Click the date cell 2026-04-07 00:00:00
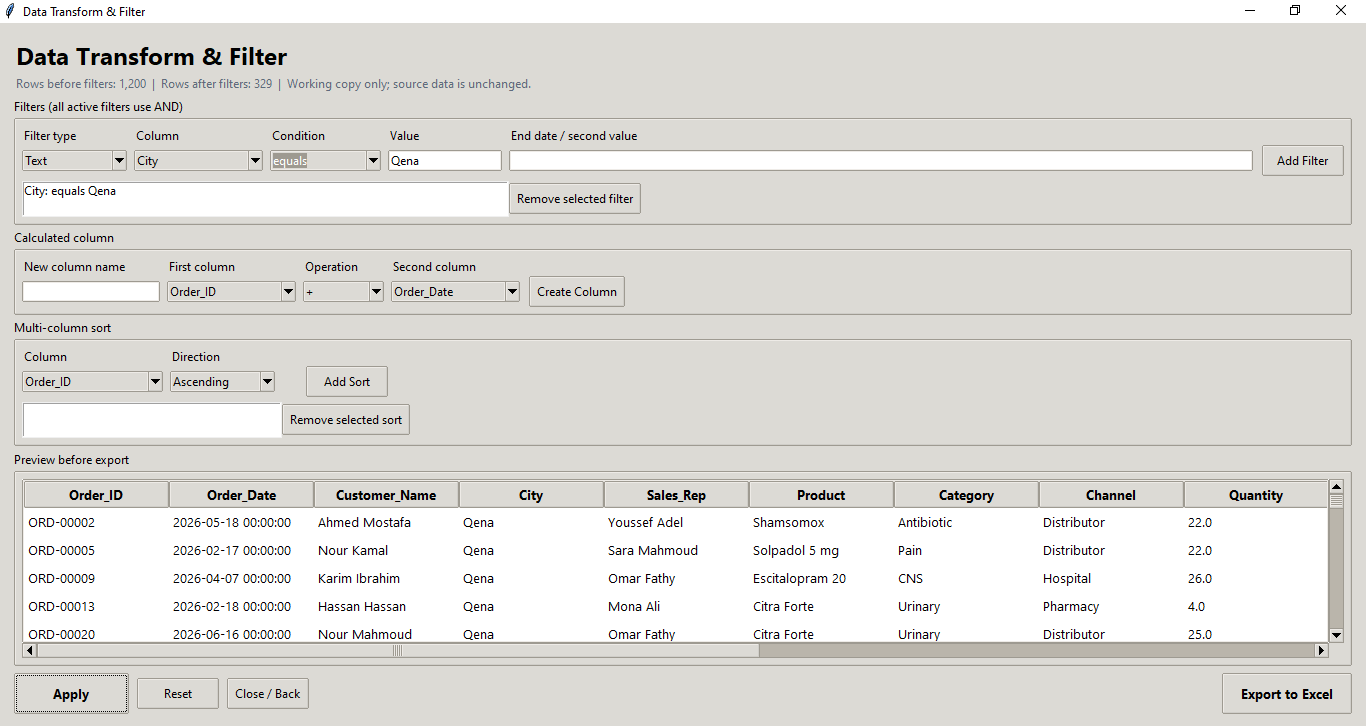This screenshot has width=1366, height=726. point(232,579)
